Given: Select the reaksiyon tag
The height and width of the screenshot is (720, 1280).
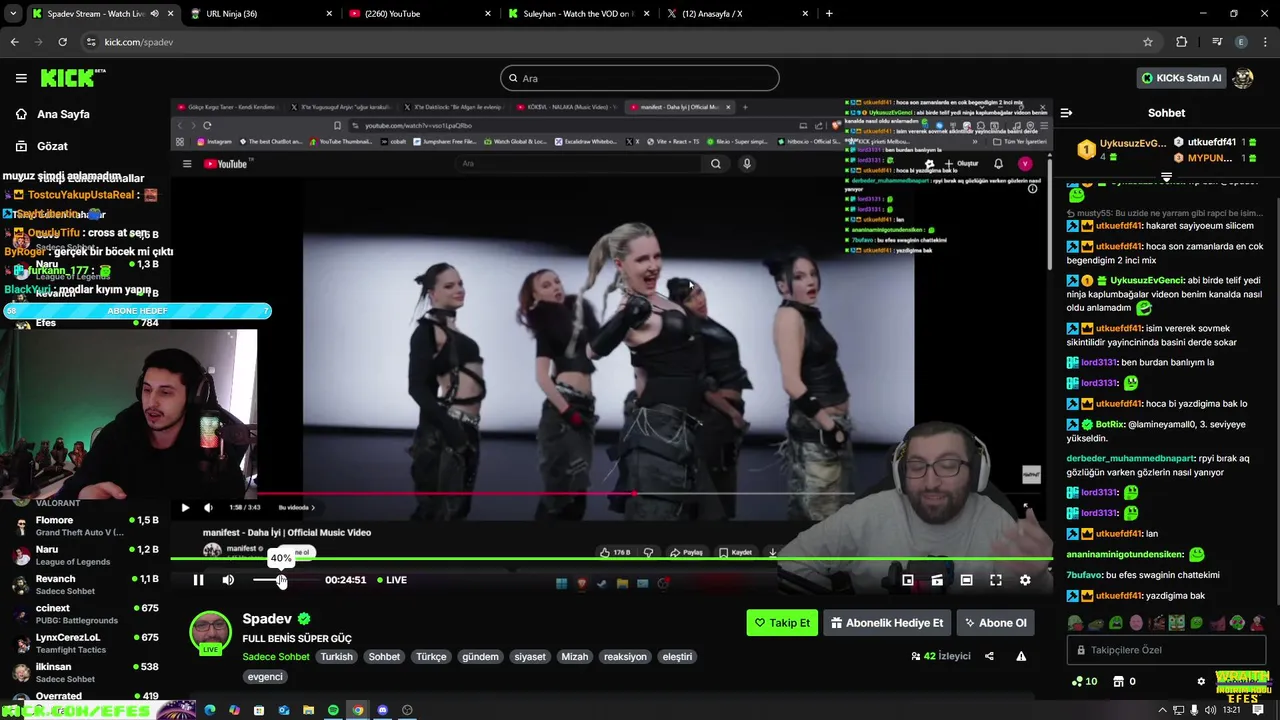Looking at the screenshot, I should pyautogui.click(x=626, y=657).
